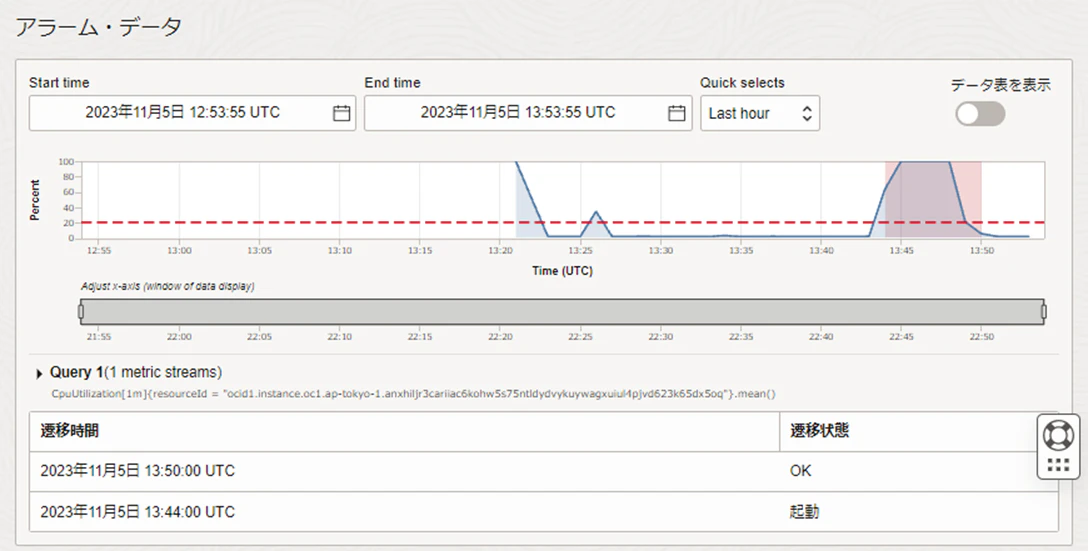Click the CpuUtilization query text
The height and width of the screenshot is (551, 1088).
coord(414,393)
